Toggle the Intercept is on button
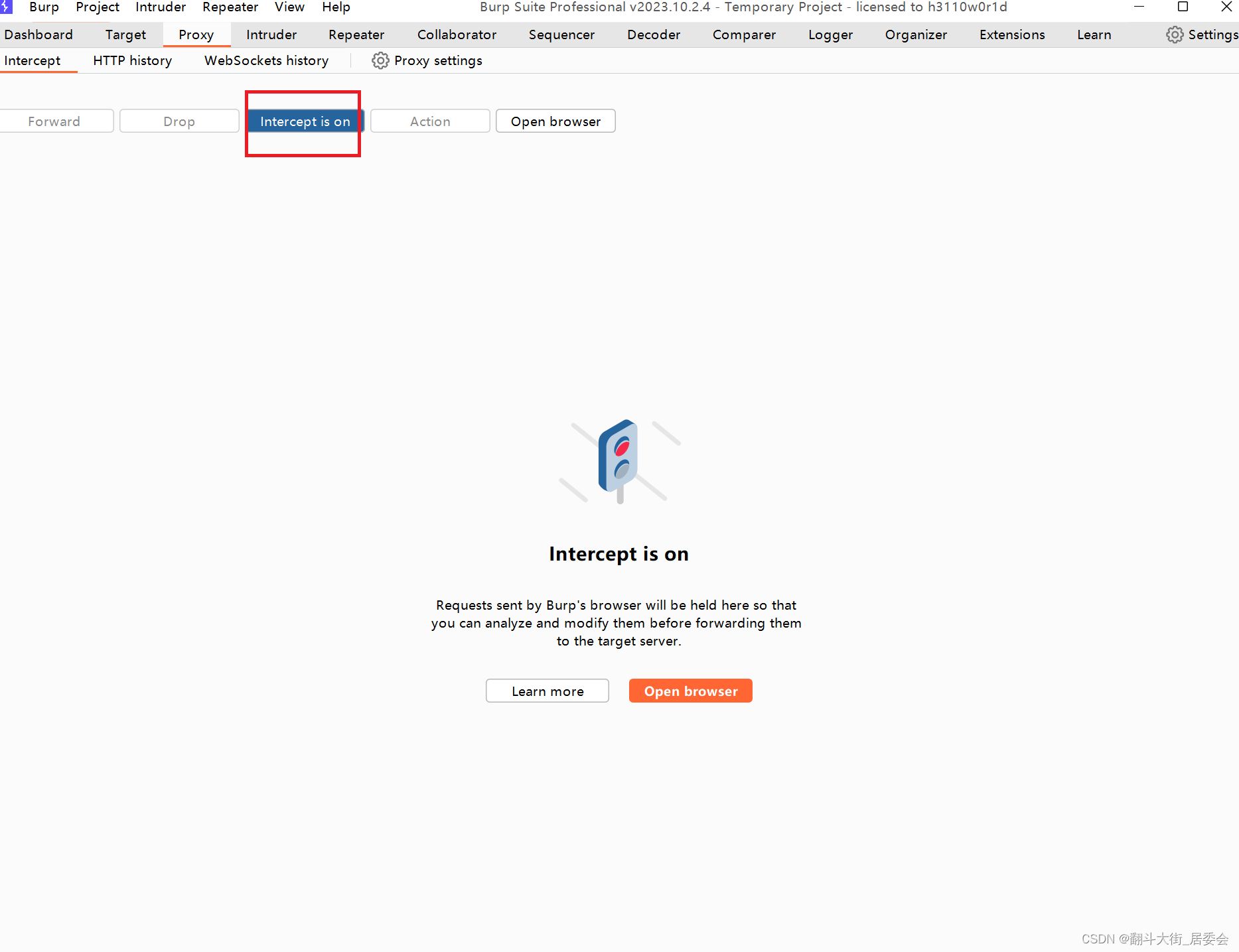The width and height of the screenshot is (1239, 952). pos(305,121)
